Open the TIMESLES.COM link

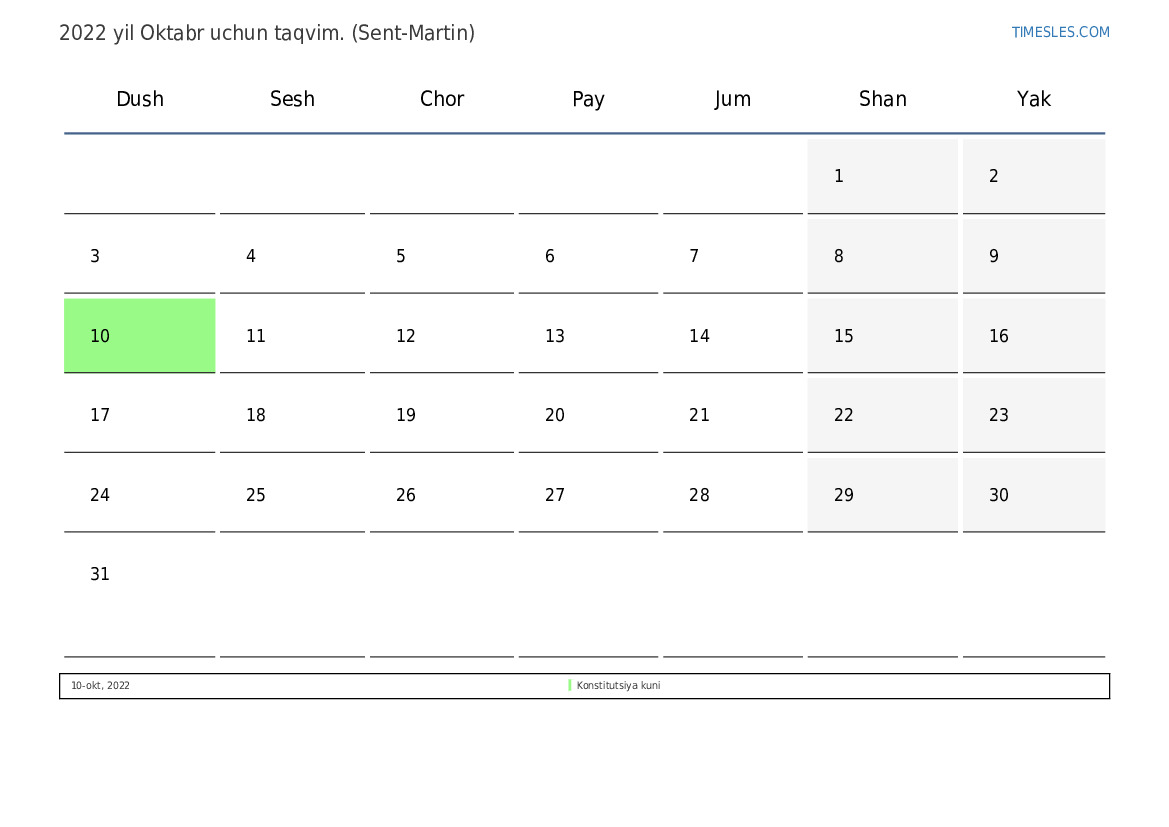(1060, 32)
